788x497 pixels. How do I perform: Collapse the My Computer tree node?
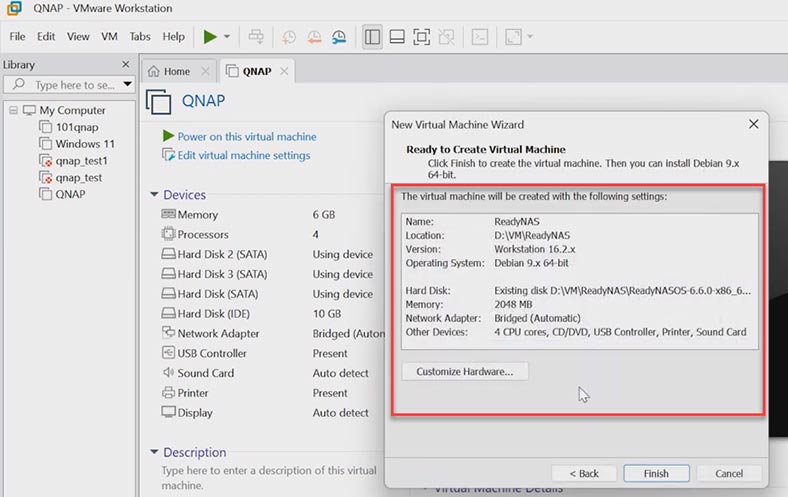[x=14, y=110]
